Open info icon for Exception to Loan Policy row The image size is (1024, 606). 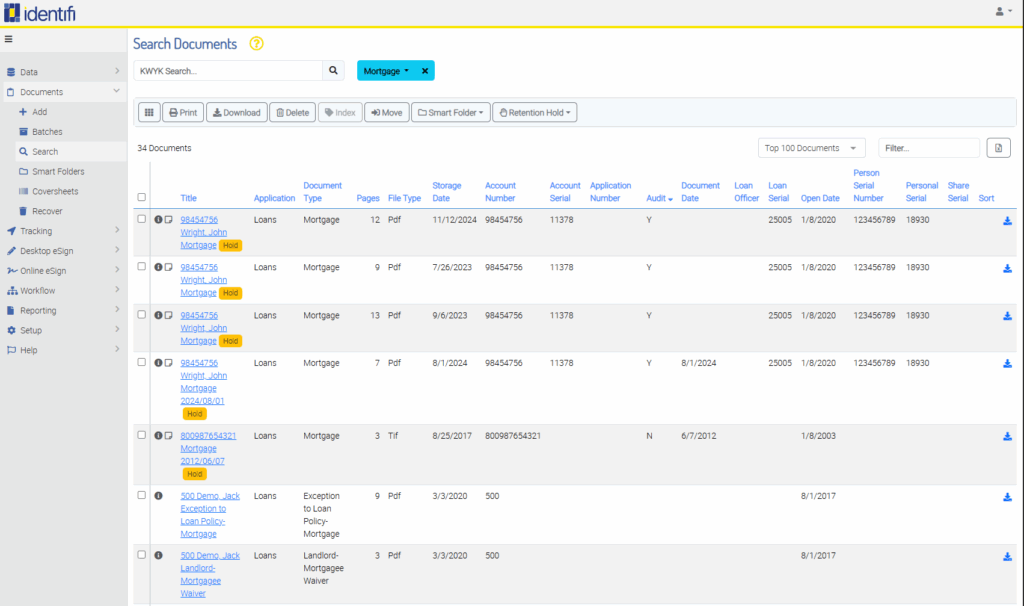coord(158,496)
